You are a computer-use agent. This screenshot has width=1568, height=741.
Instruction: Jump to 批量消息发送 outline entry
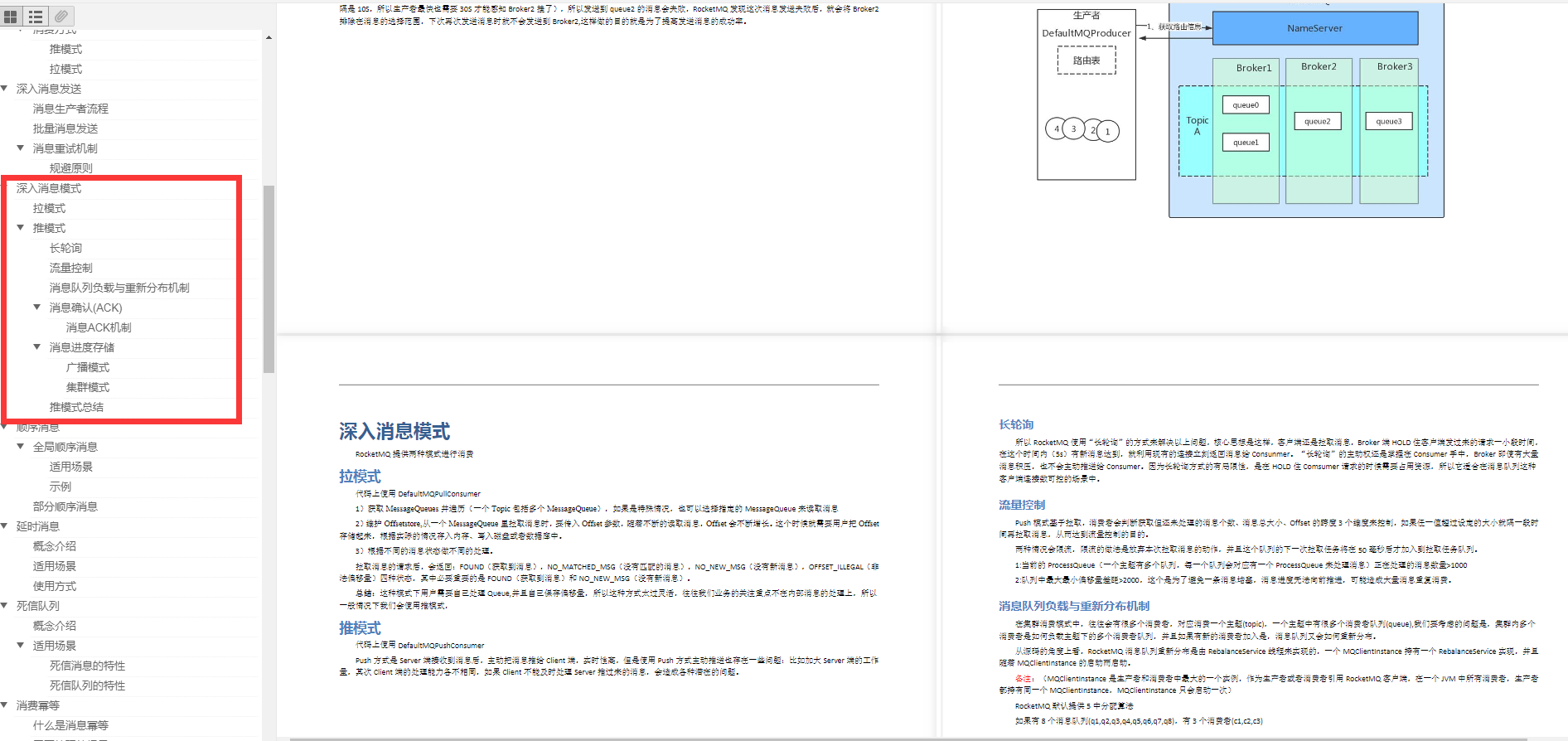pyautogui.click(x=65, y=128)
